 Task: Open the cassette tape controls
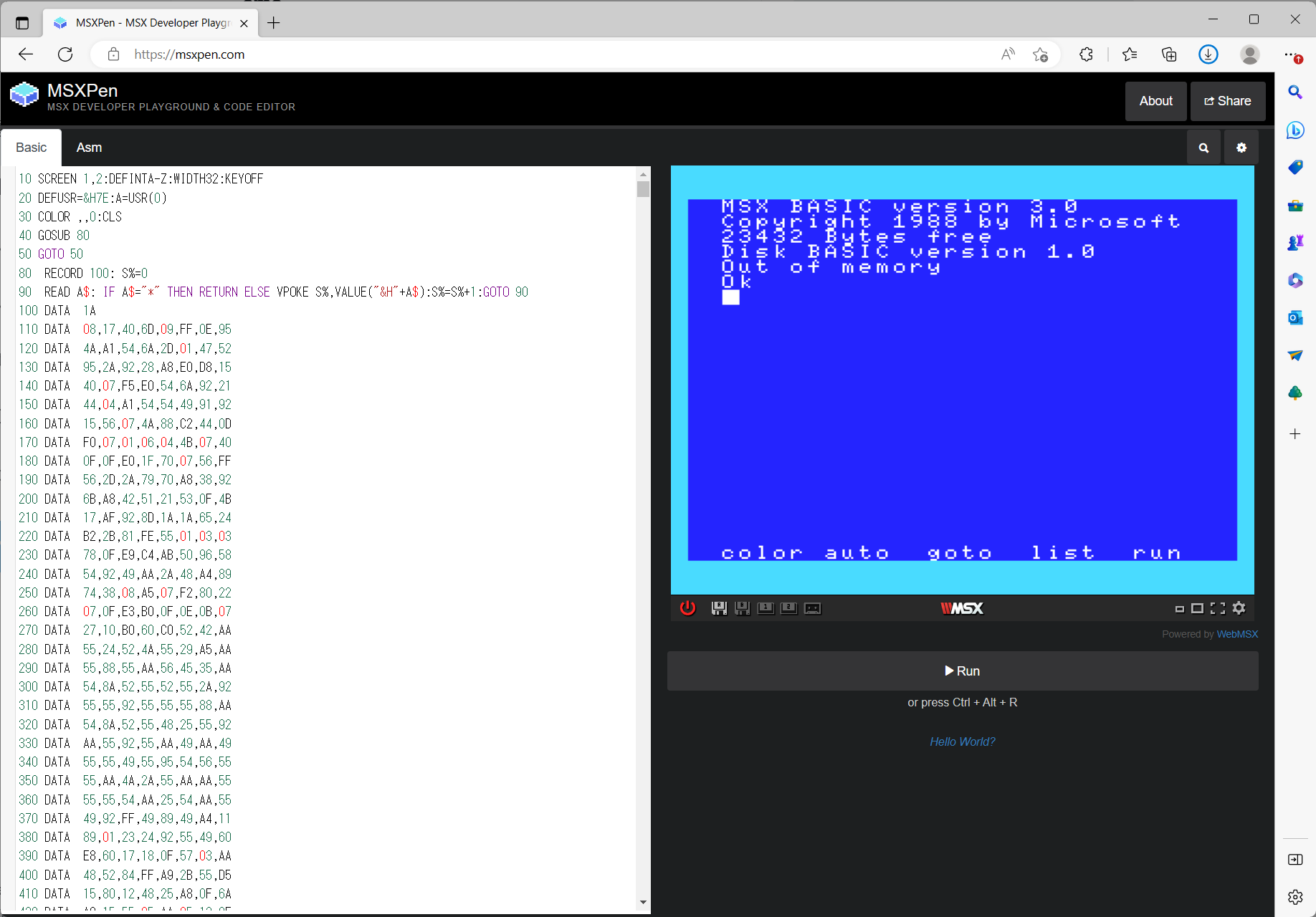812,608
